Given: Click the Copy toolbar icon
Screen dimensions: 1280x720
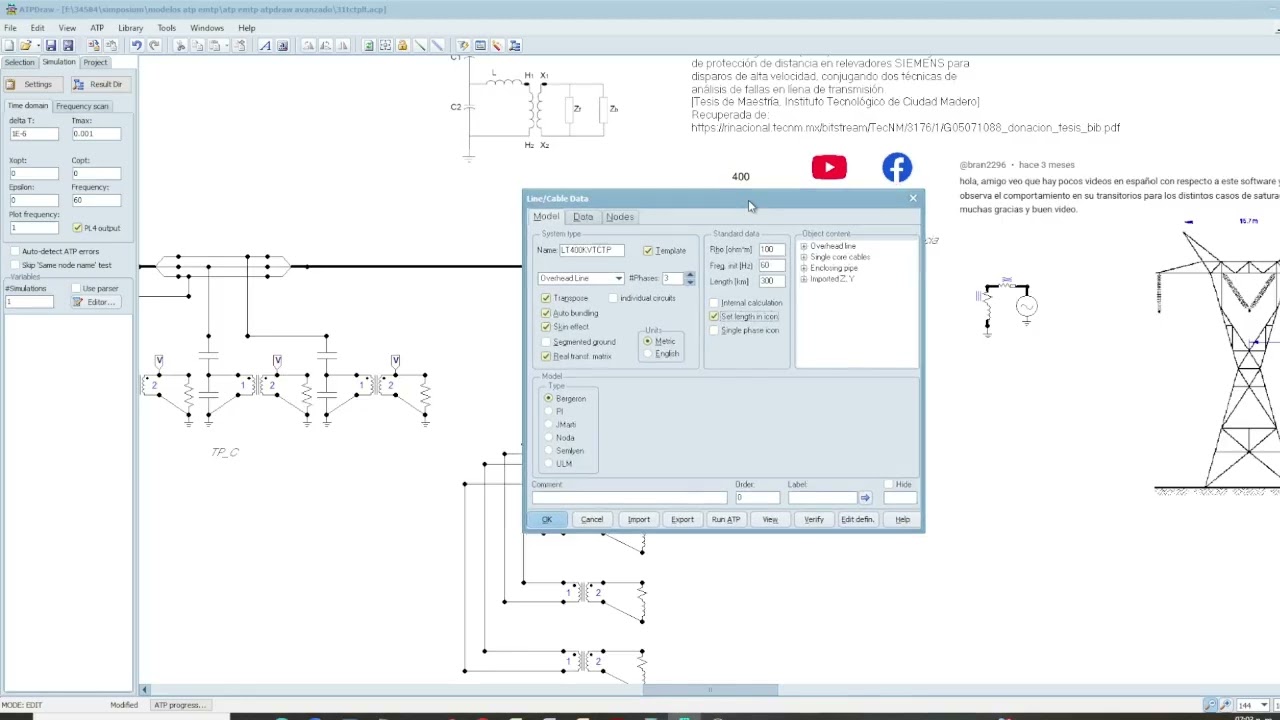Looking at the screenshot, I should pyautogui.click(x=198, y=45).
